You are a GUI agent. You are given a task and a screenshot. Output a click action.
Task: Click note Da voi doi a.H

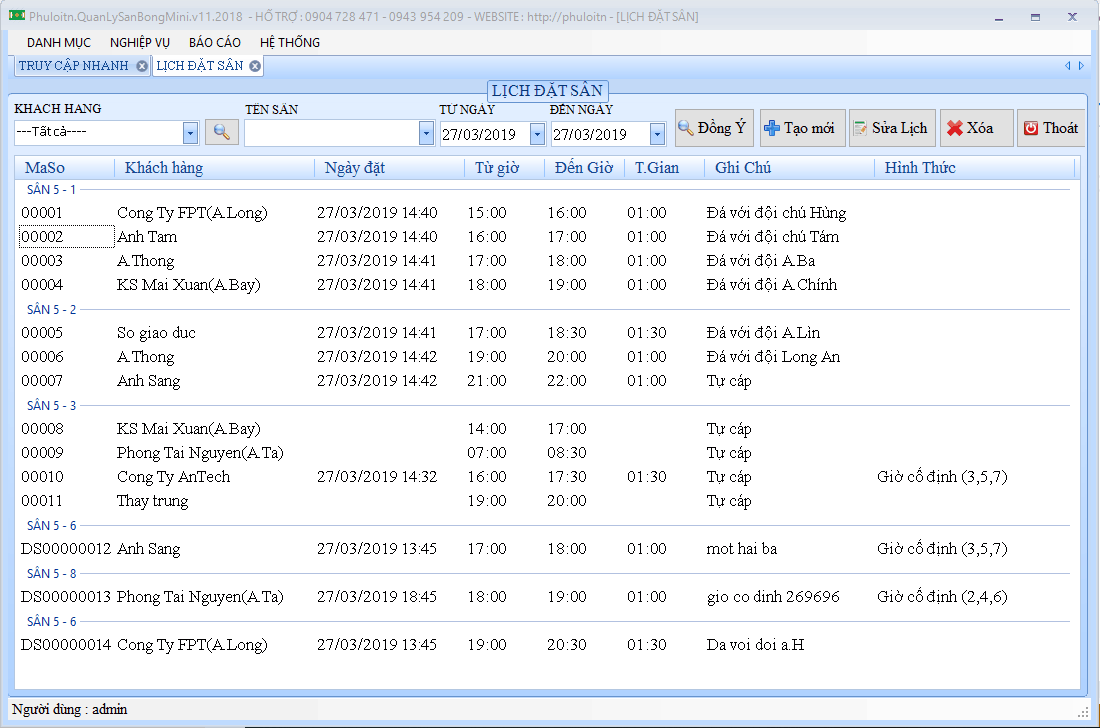755,645
